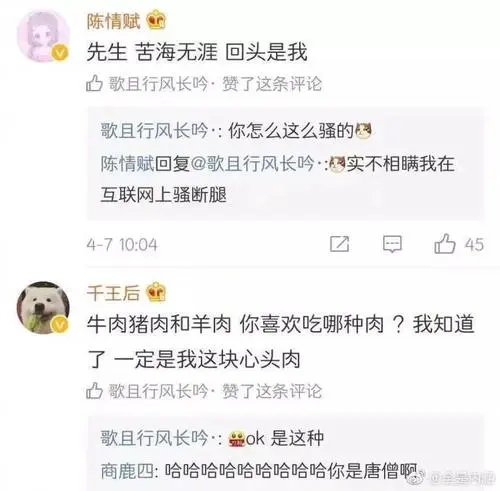Open 歌且行风长吟 in reply 你怎么这么骚的
Viewport: 500px width, 491px height.
[155, 131]
